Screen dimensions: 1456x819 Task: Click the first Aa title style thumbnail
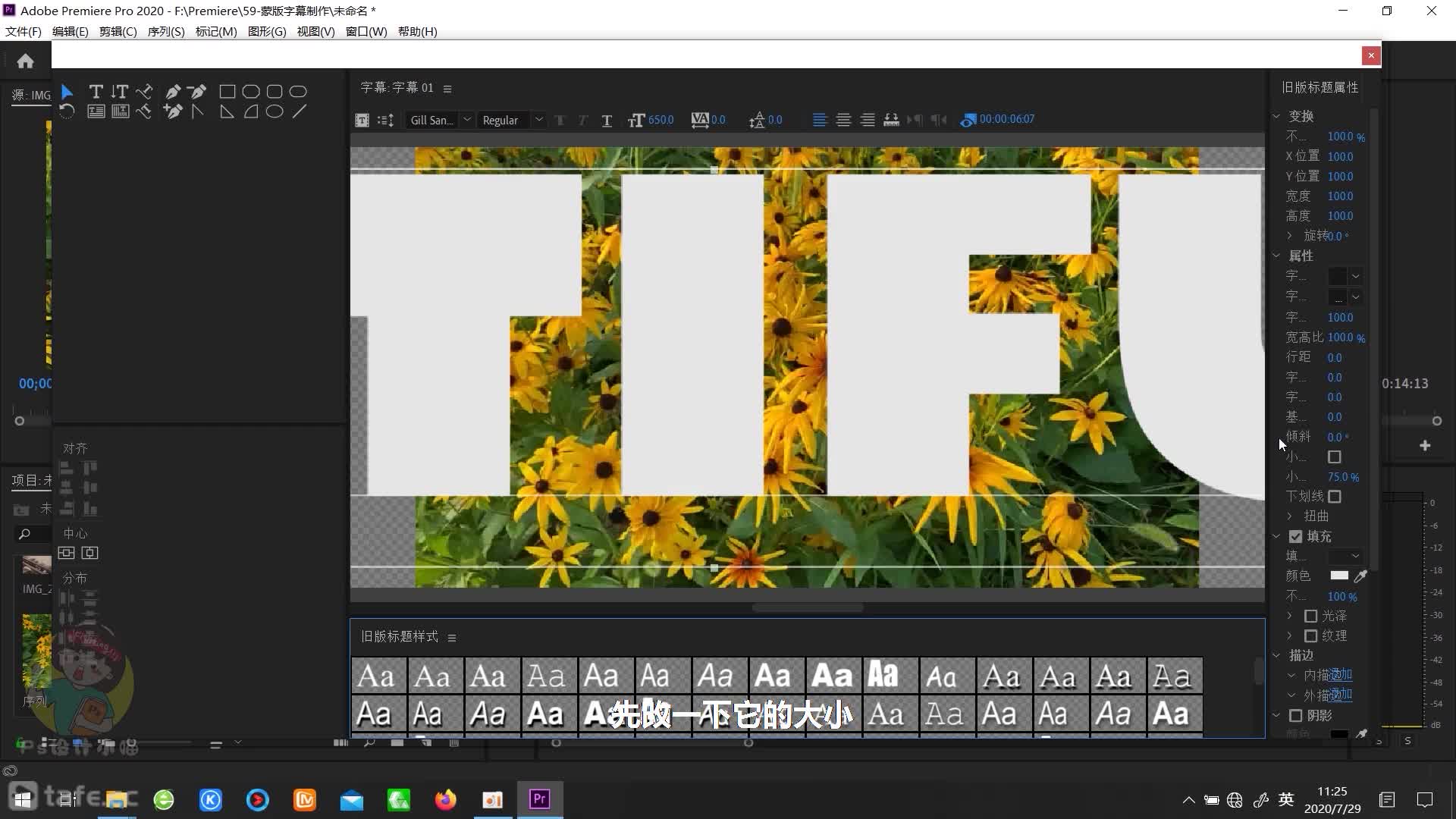click(x=378, y=676)
